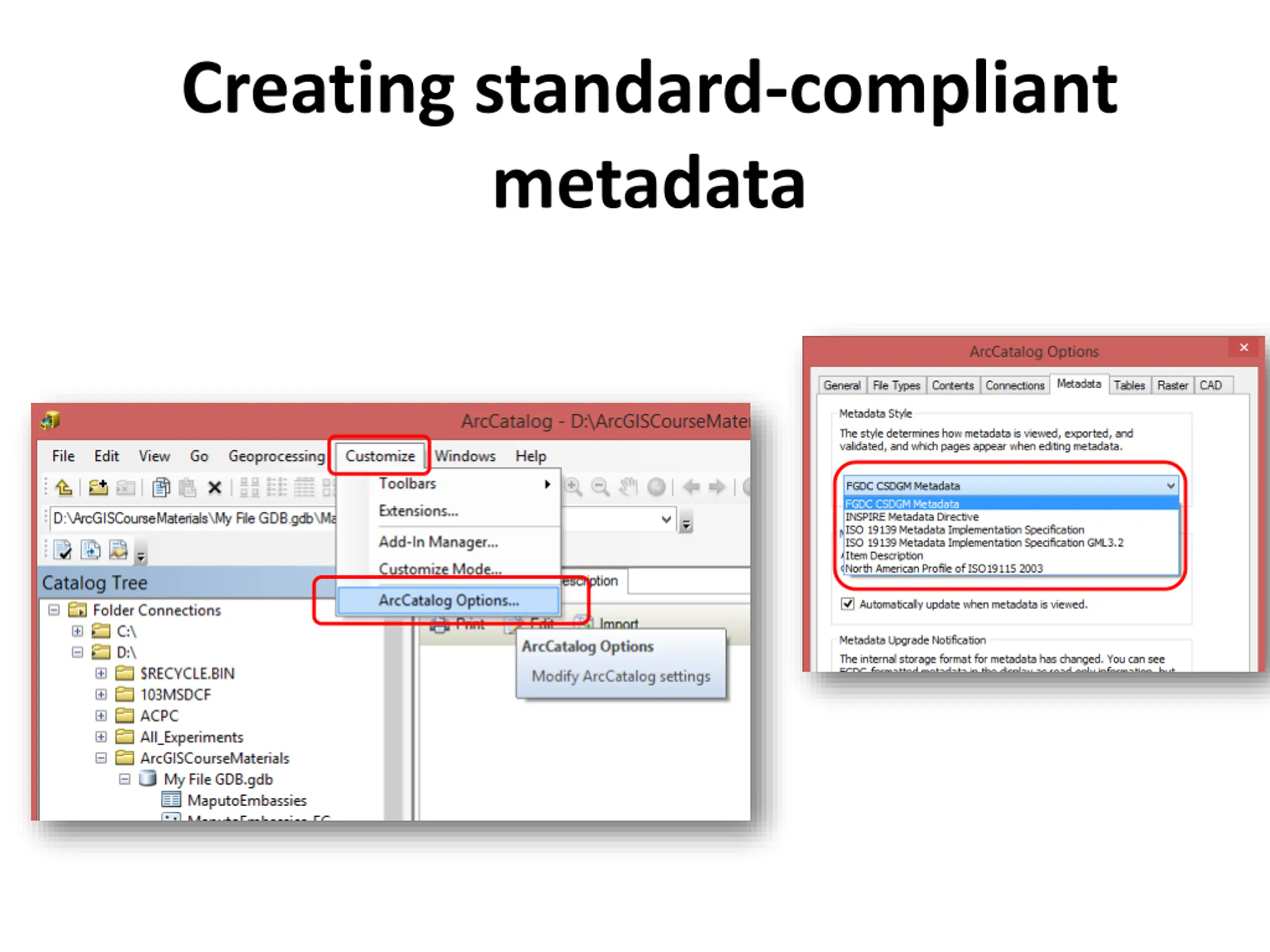Open the View menu

click(154, 456)
